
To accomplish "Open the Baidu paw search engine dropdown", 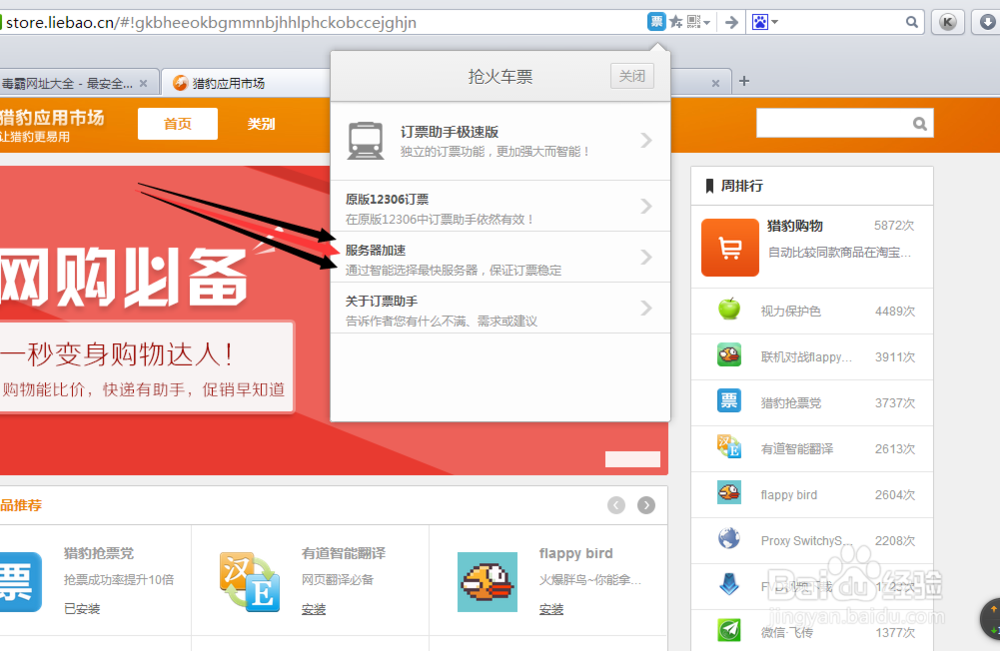I will (765, 22).
